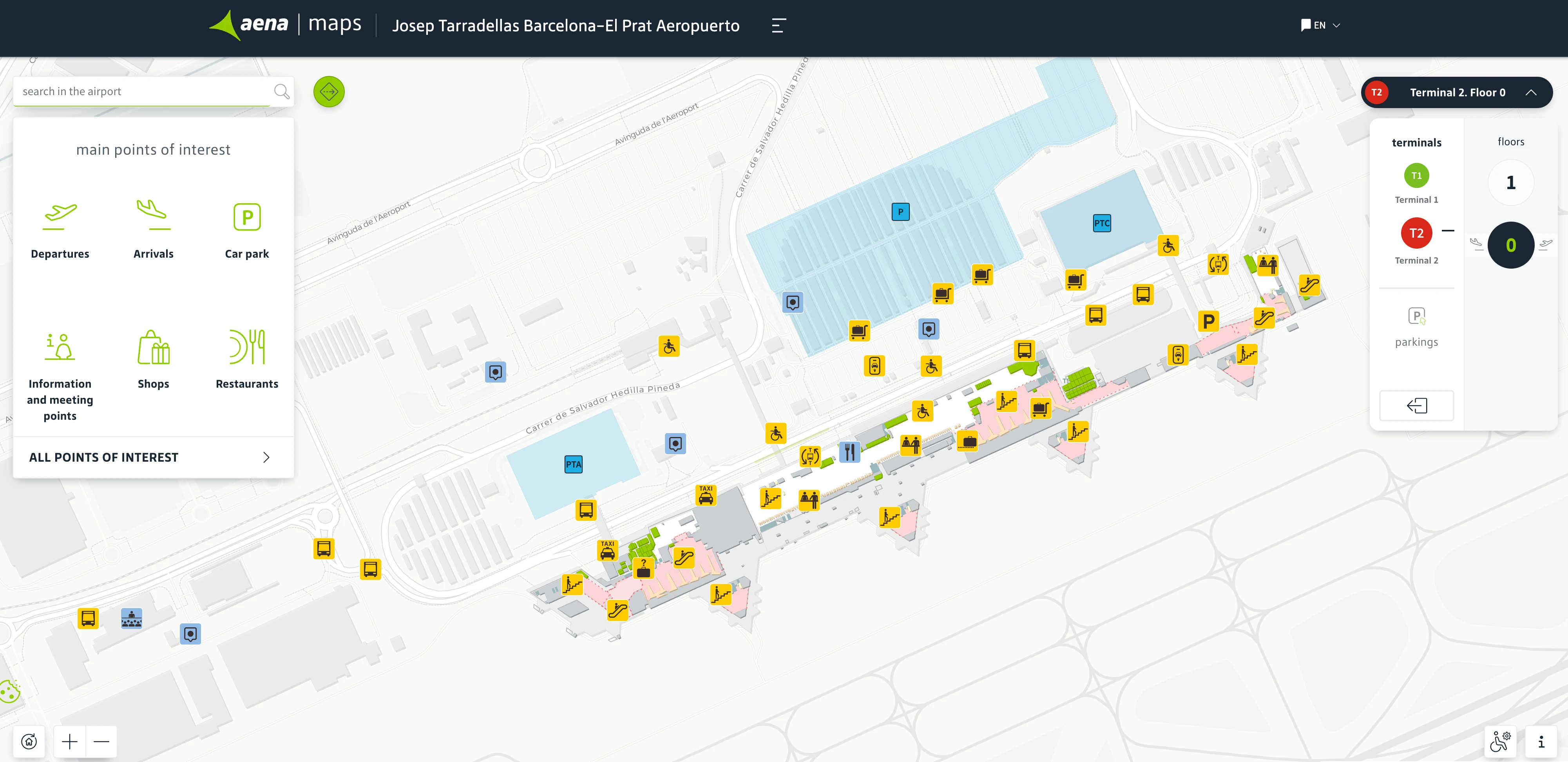Click the search magnifier icon

click(281, 92)
